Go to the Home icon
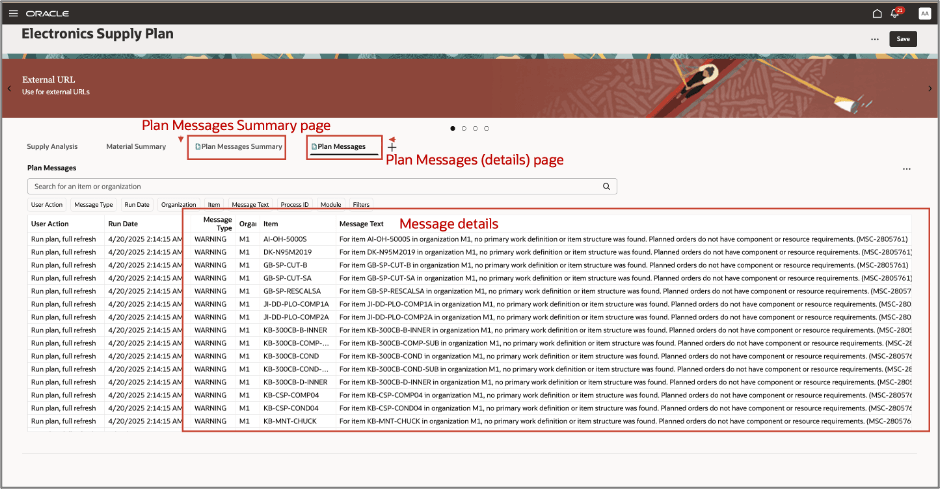Viewport: 940px width, 490px height. [x=877, y=13]
